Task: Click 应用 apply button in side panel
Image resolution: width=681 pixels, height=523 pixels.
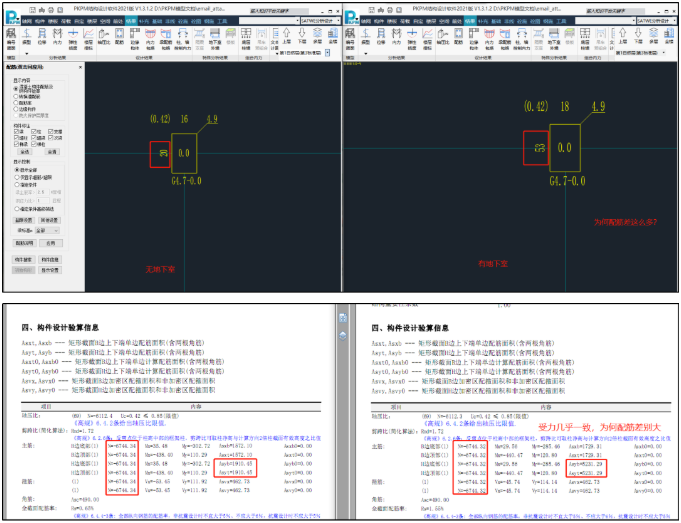Action: coord(51,243)
